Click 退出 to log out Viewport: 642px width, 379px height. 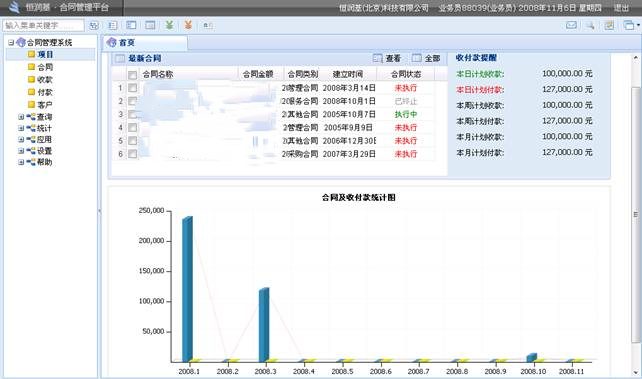pyautogui.click(x=621, y=8)
